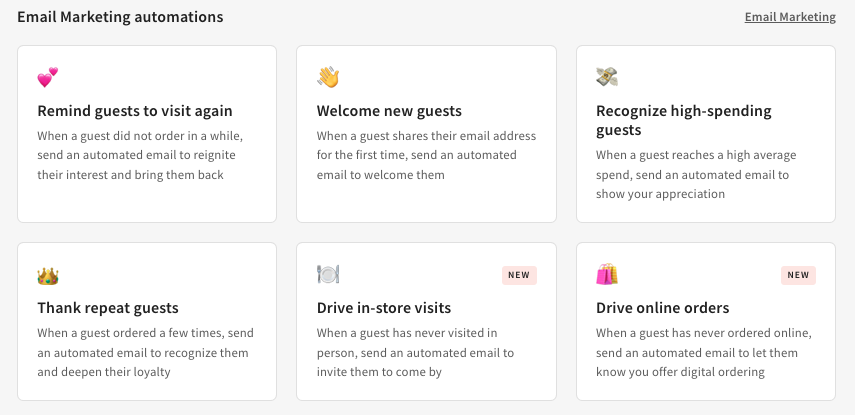Image resolution: width=855 pixels, height=415 pixels.
Task: Open the Email Marketing link
Action: 790,17
